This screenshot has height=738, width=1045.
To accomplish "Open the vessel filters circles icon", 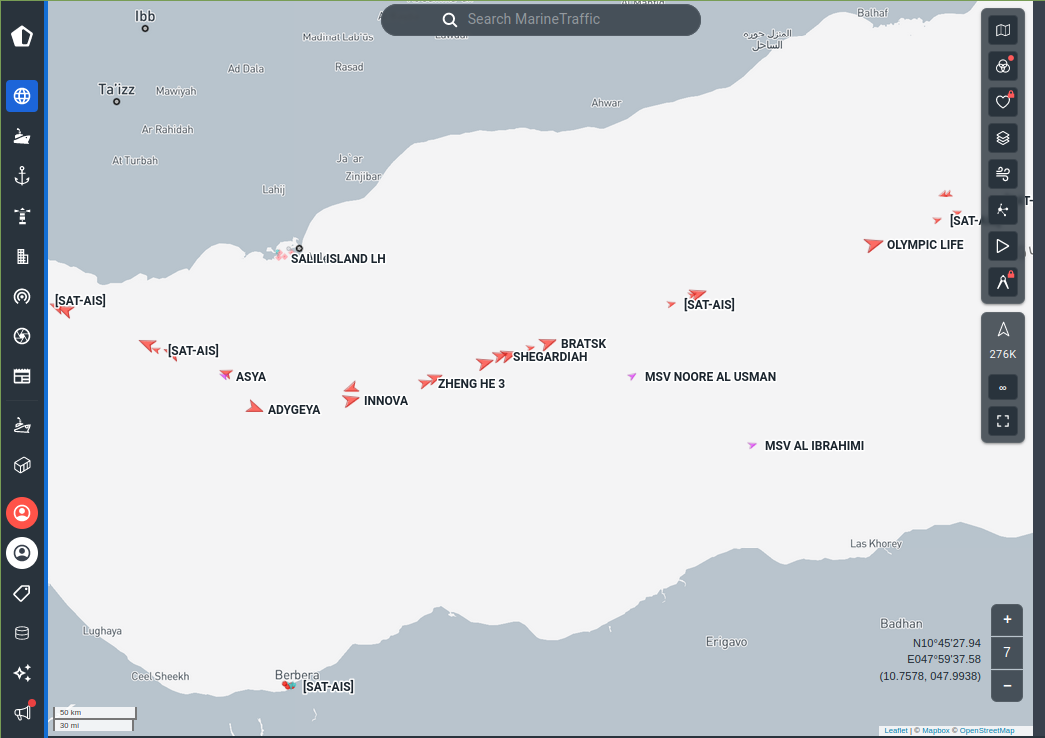I will tap(1003, 67).
